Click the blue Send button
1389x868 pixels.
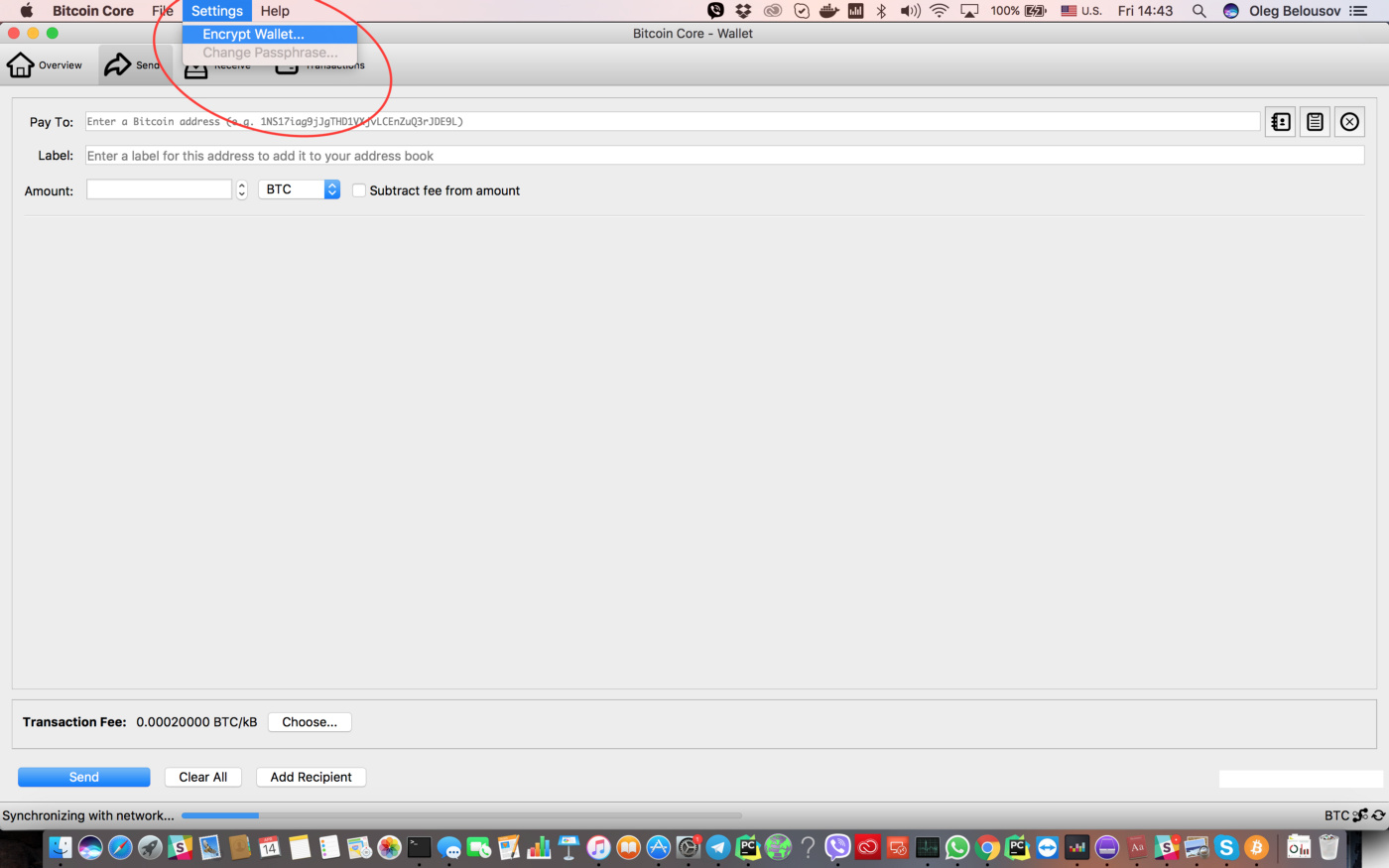pos(84,777)
